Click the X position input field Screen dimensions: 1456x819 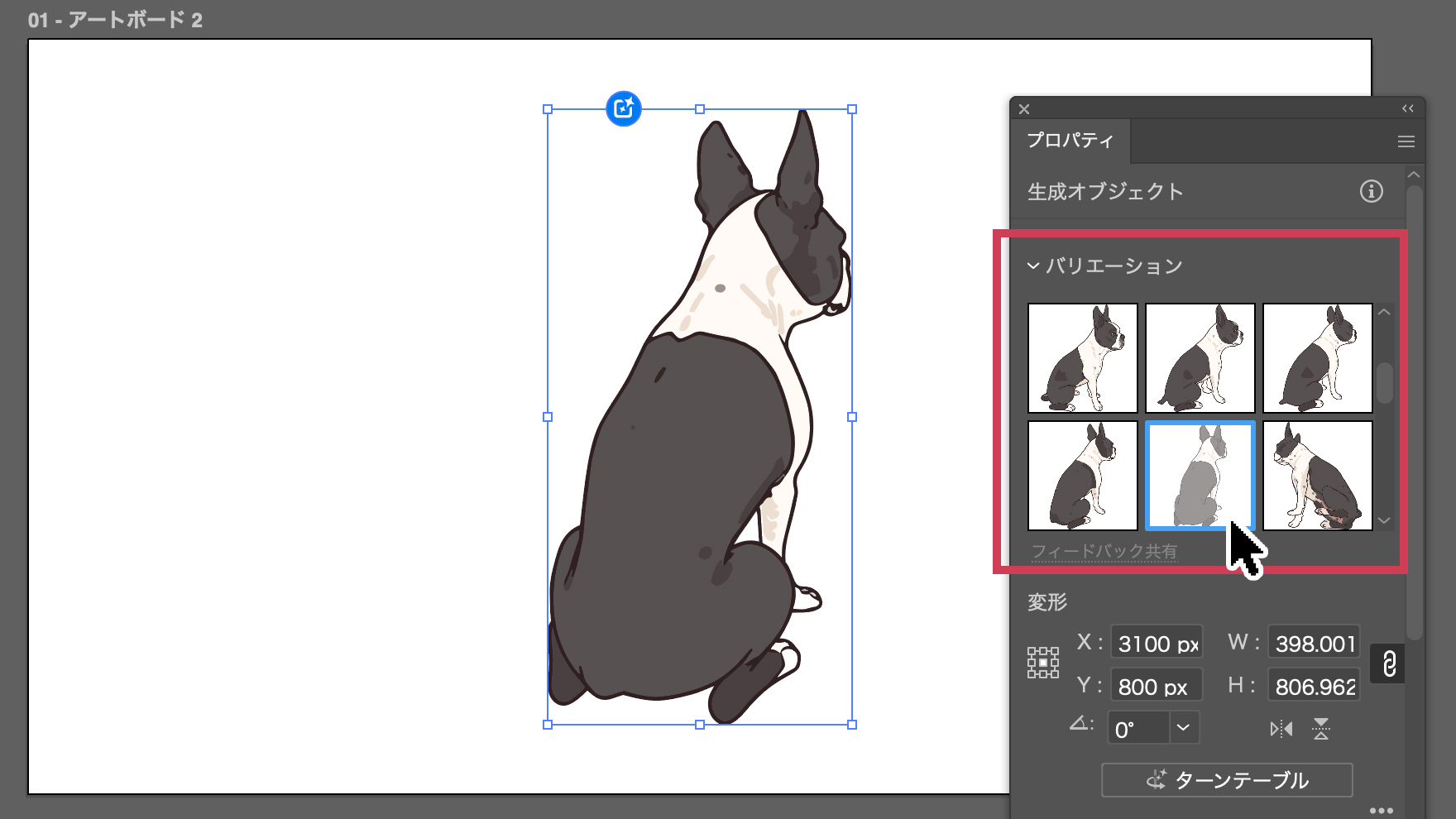(x=1156, y=644)
